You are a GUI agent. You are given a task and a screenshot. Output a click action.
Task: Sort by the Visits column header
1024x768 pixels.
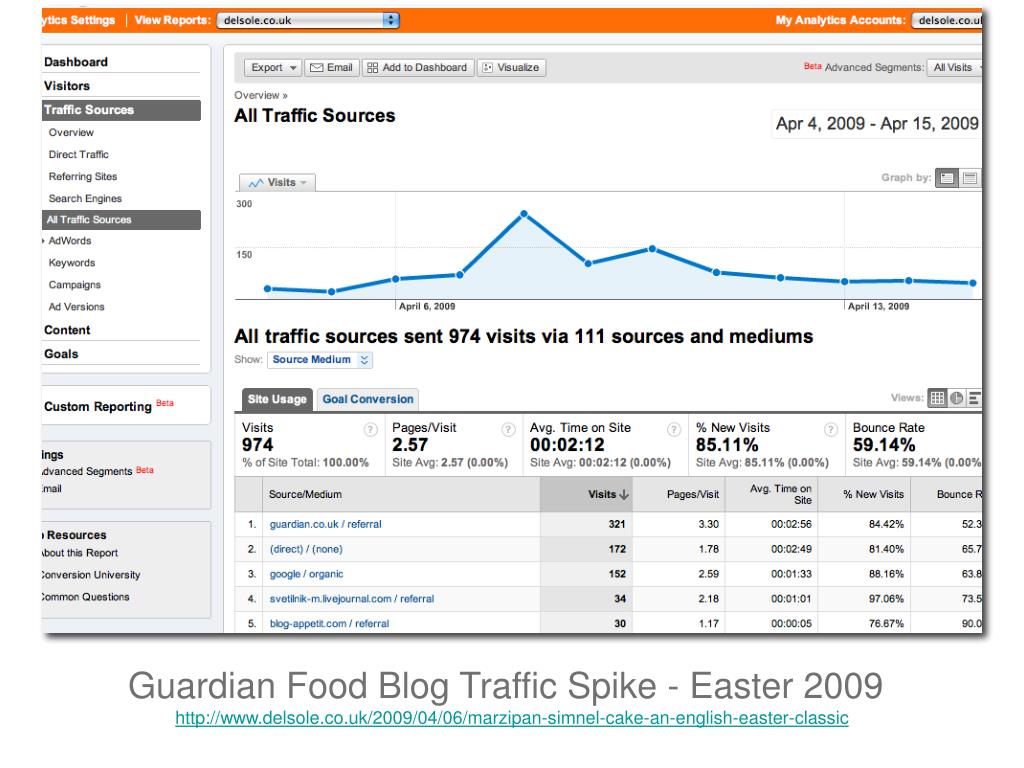click(x=586, y=494)
